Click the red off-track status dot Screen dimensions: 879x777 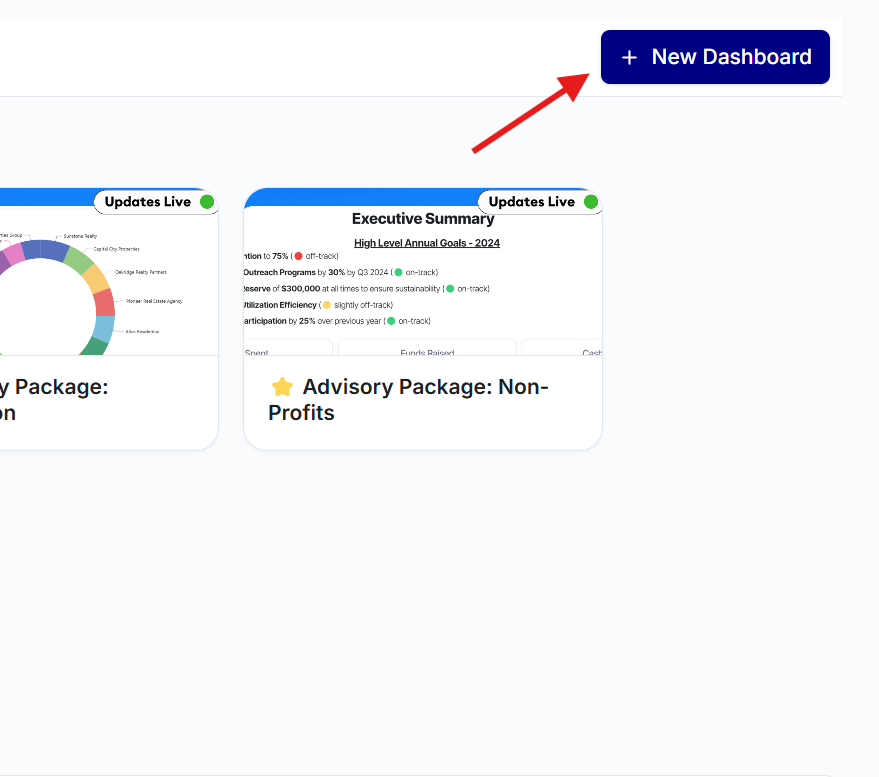[x=298, y=256]
